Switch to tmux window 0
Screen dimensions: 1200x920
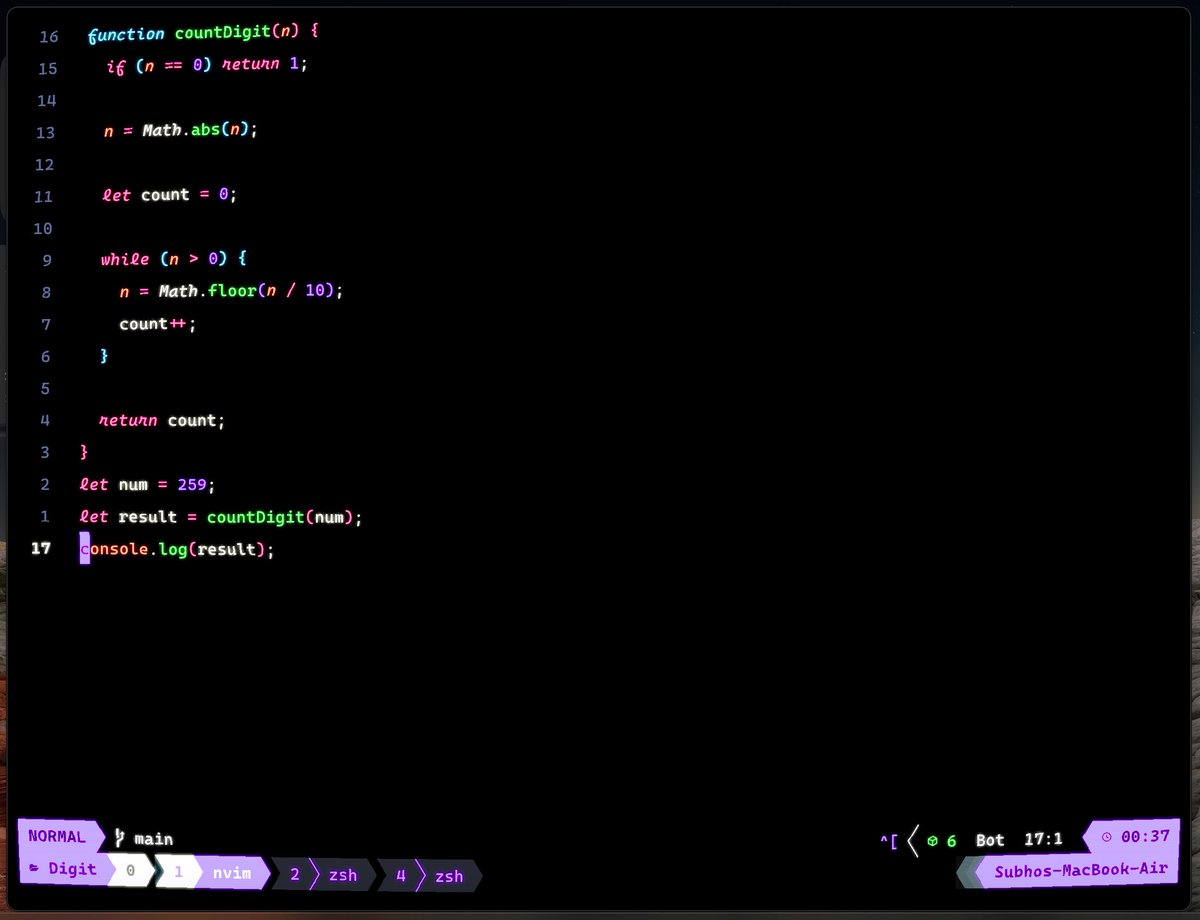(x=131, y=872)
